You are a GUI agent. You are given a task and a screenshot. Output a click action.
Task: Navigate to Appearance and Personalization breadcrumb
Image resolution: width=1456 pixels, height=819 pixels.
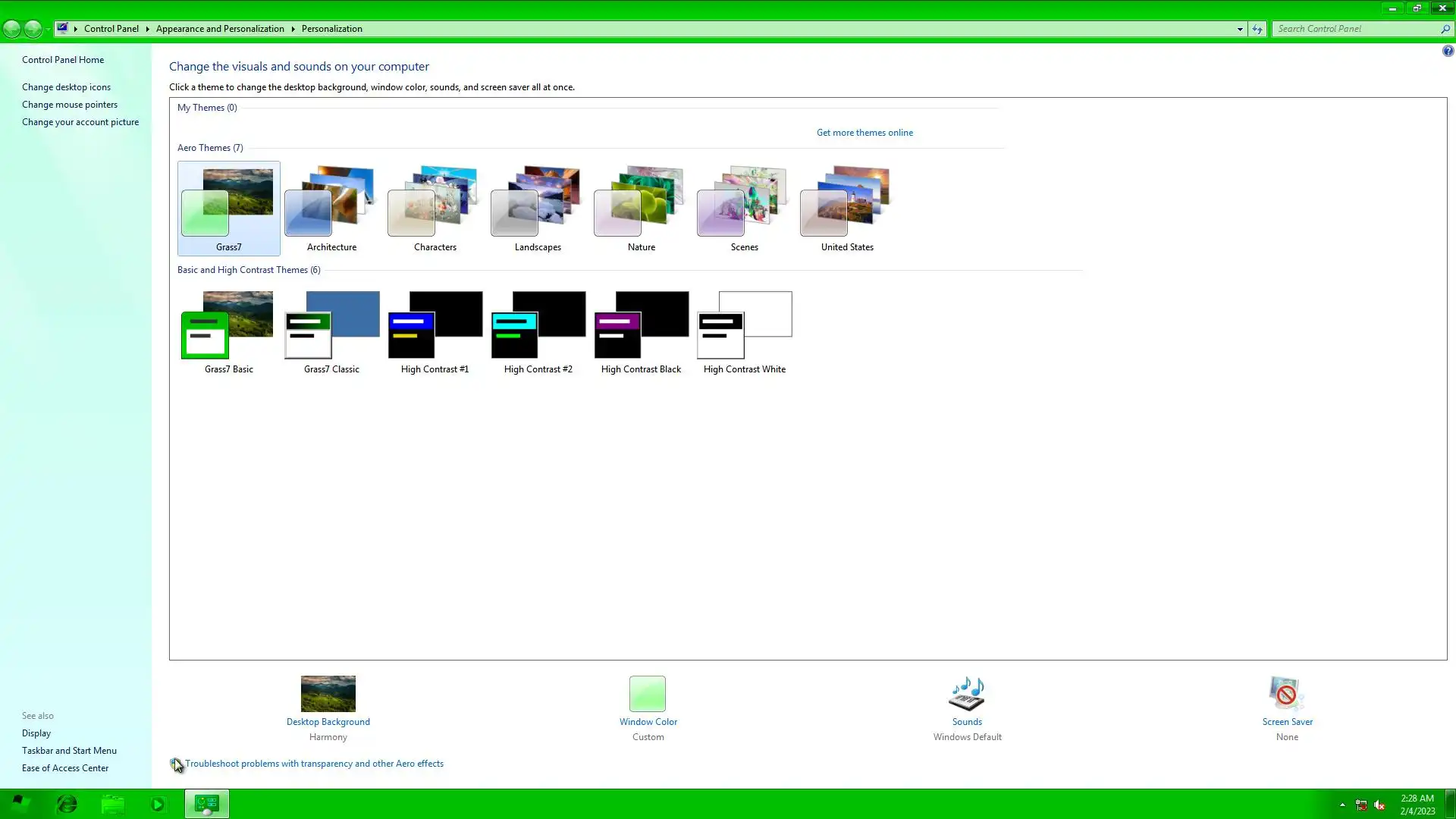pyautogui.click(x=220, y=29)
